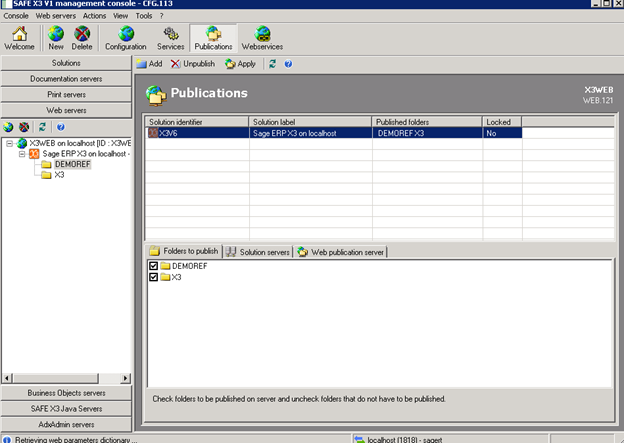Click the Delete toolbar icon
This screenshot has height=443, width=624.
(82, 34)
